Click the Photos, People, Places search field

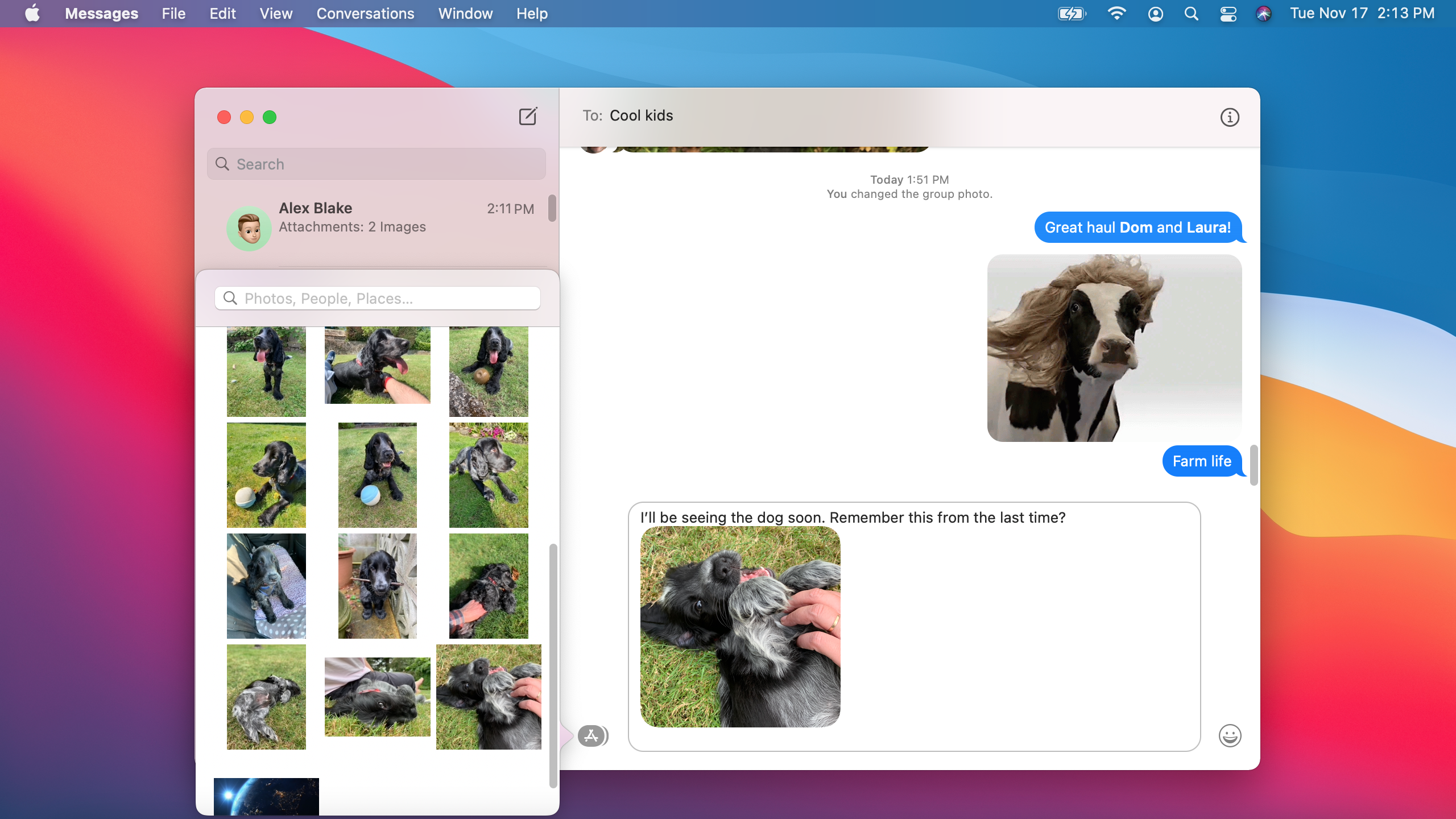point(378,298)
